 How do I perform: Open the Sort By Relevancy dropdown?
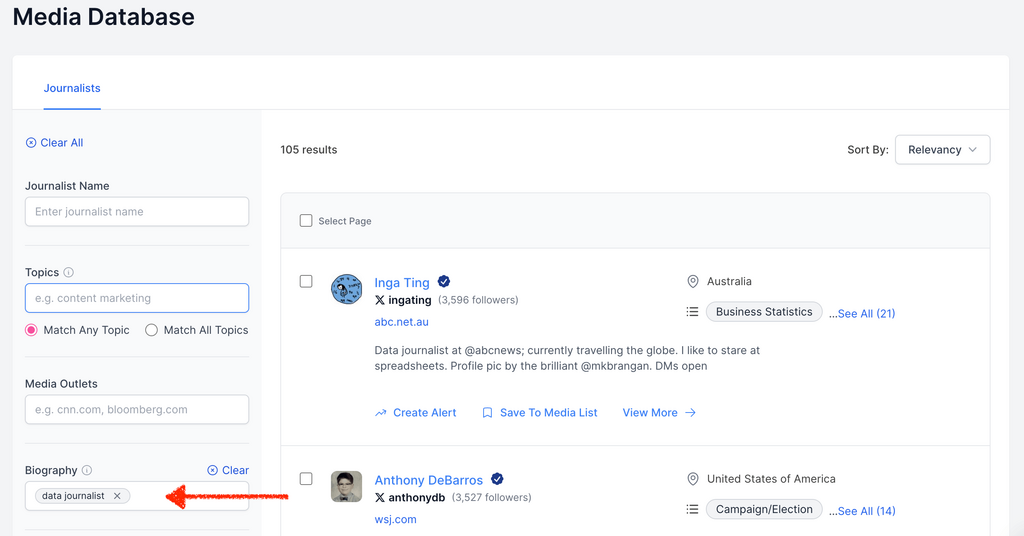[x=942, y=150]
